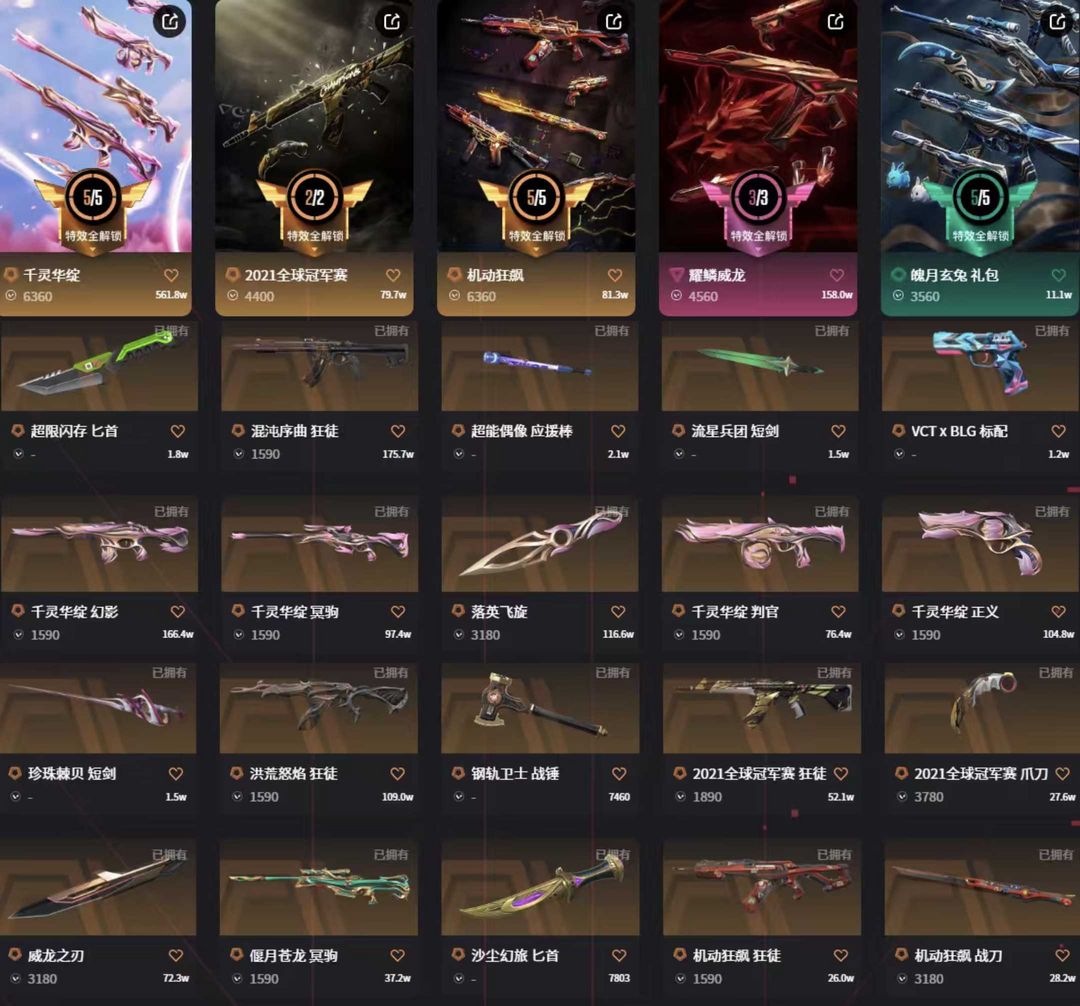Expand price chevron for 钢轨卫士 战锤
This screenshot has width=1080, height=1006.
coord(459,797)
